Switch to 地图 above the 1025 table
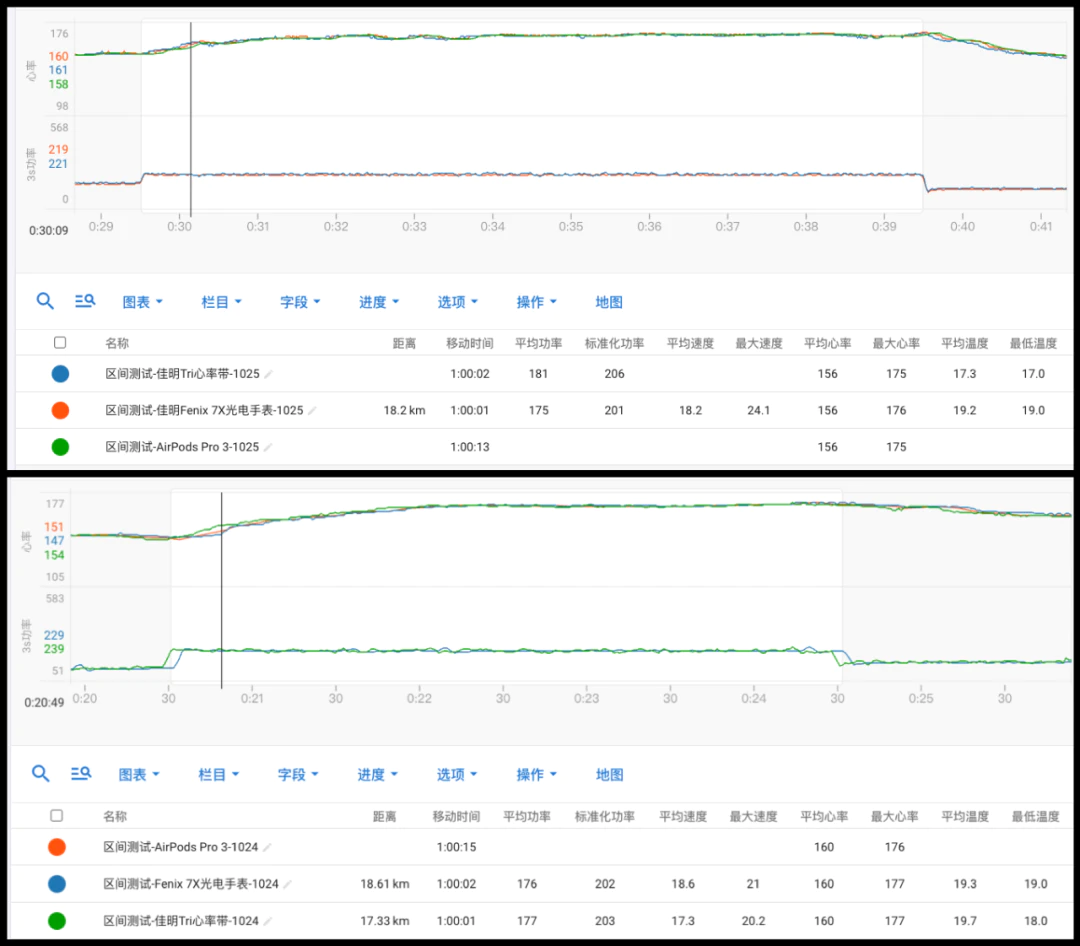This screenshot has width=1080, height=946. click(609, 302)
